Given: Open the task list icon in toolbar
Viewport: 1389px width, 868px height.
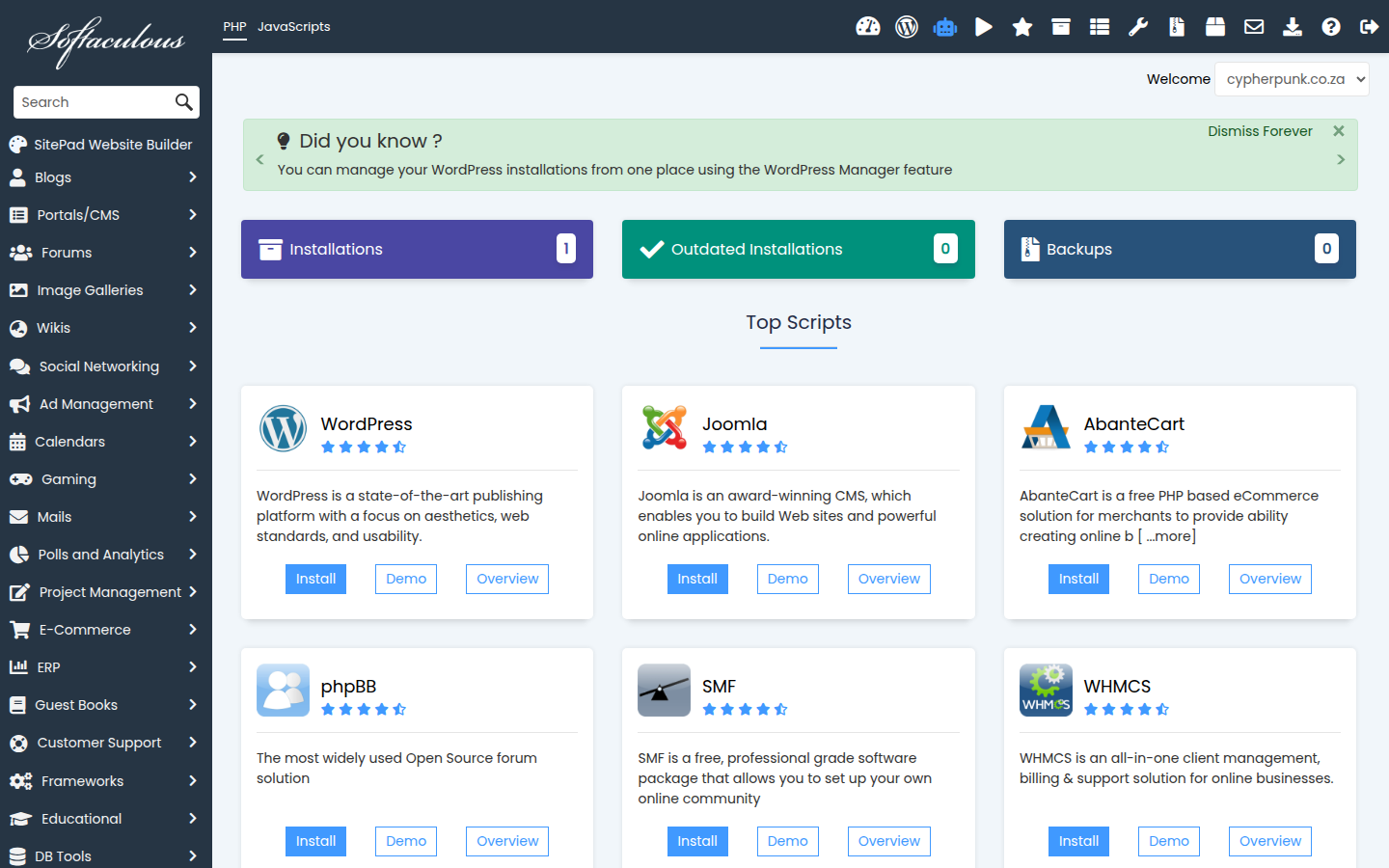Looking at the screenshot, I should coord(1100,27).
